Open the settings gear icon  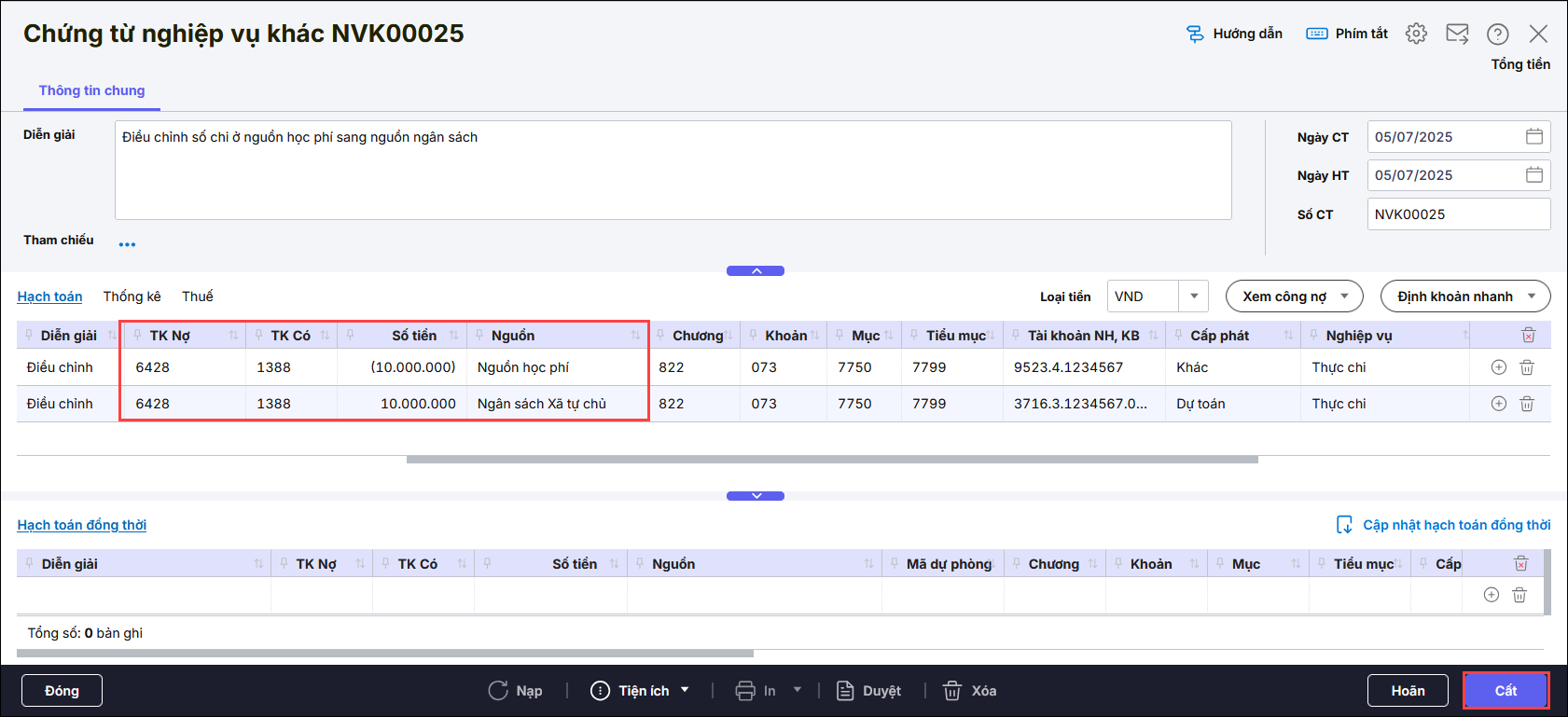[x=1416, y=34]
